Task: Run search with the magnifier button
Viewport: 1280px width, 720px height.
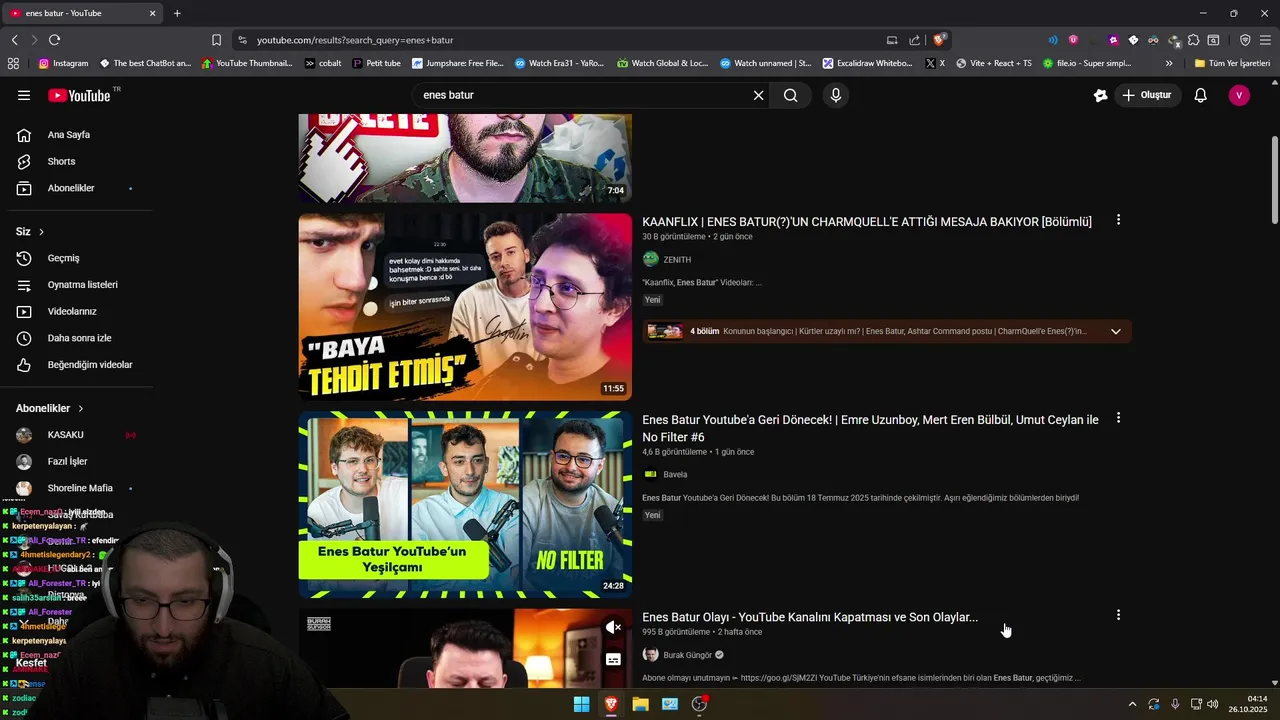Action: pyautogui.click(x=791, y=95)
